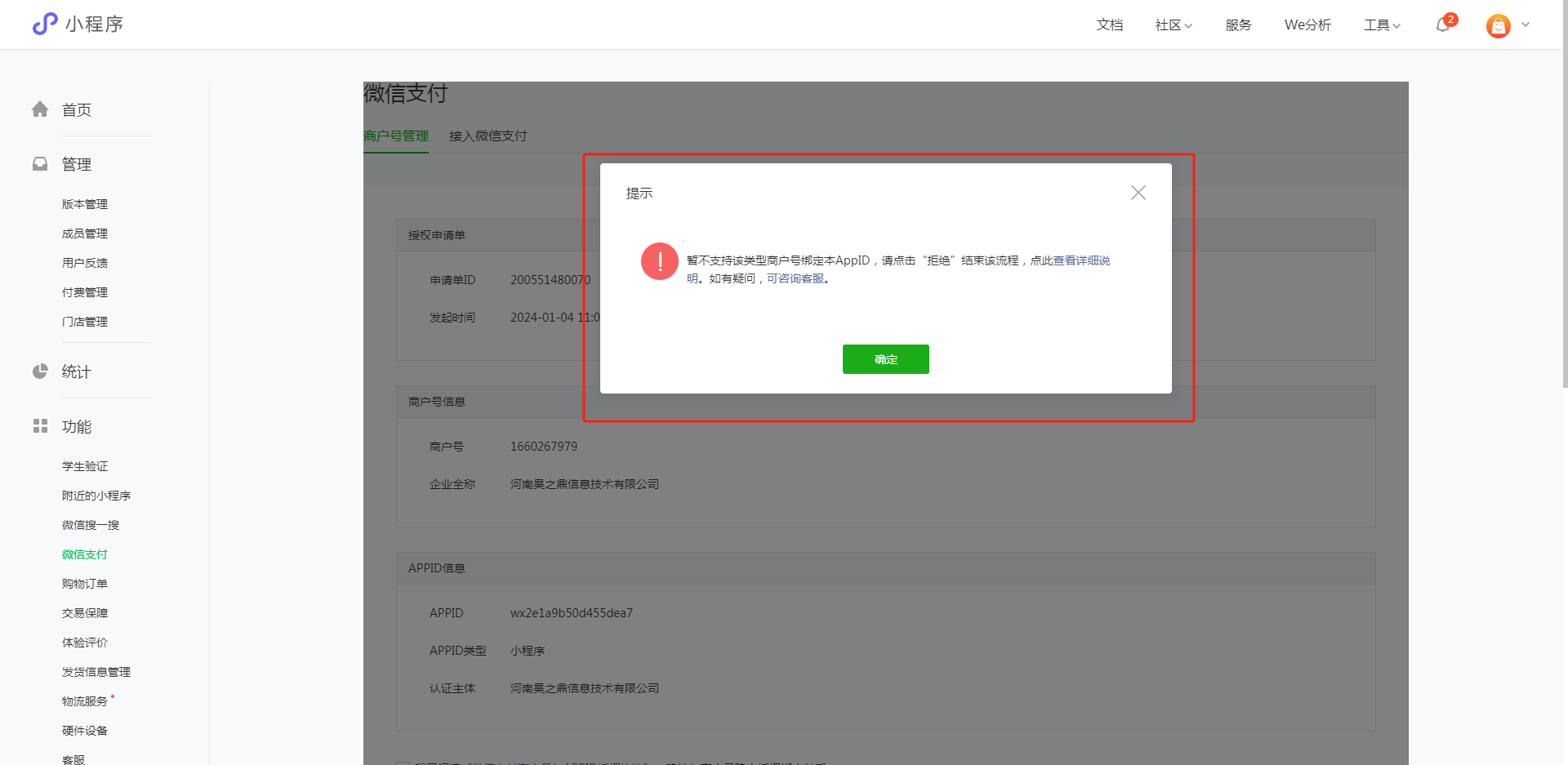Screen dimensions: 1568x765
Task: Open the 查看详细说明 link
Action: [x=1080, y=260]
